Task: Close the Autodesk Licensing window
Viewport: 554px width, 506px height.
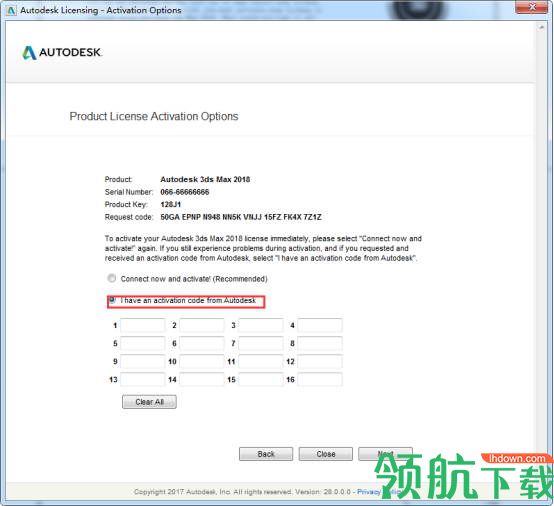Action: click(x=532, y=7)
